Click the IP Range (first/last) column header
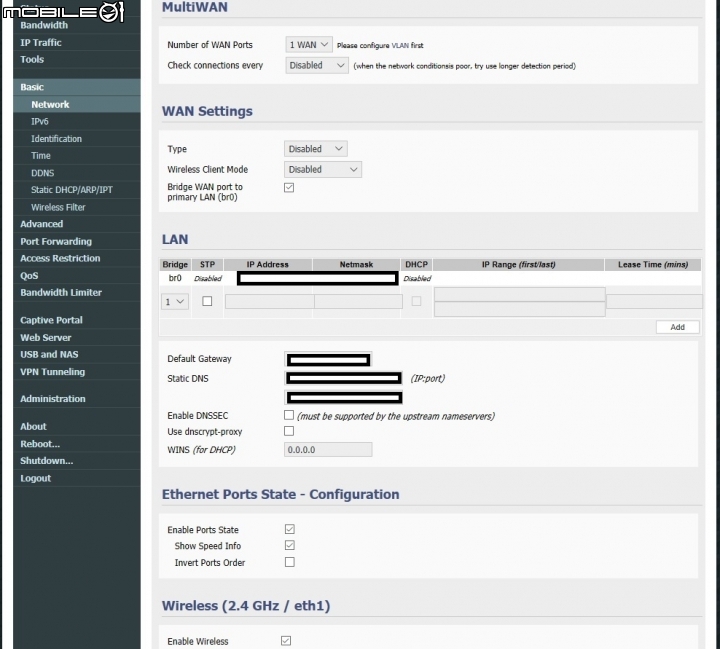Image resolution: width=720 pixels, height=649 pixels. point(518,265)
